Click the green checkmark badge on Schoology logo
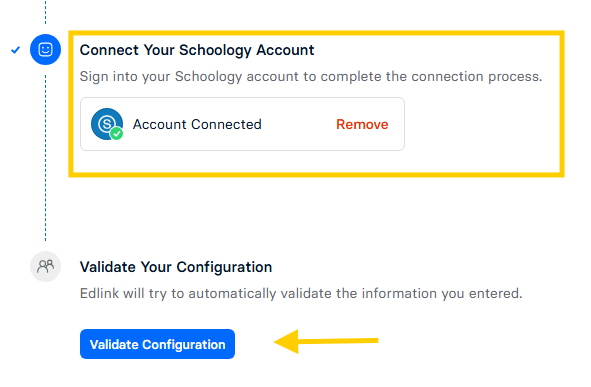 [117, 133]
